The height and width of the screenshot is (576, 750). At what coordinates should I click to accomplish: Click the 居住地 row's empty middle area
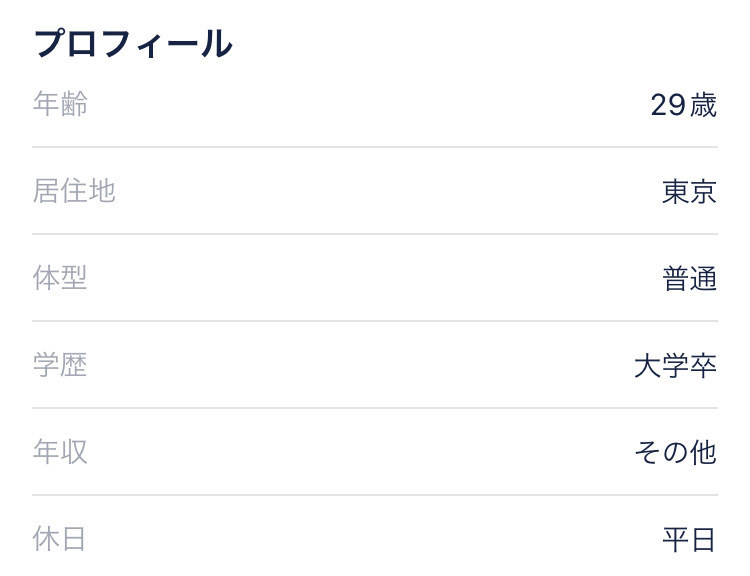(x=388, y=191)
